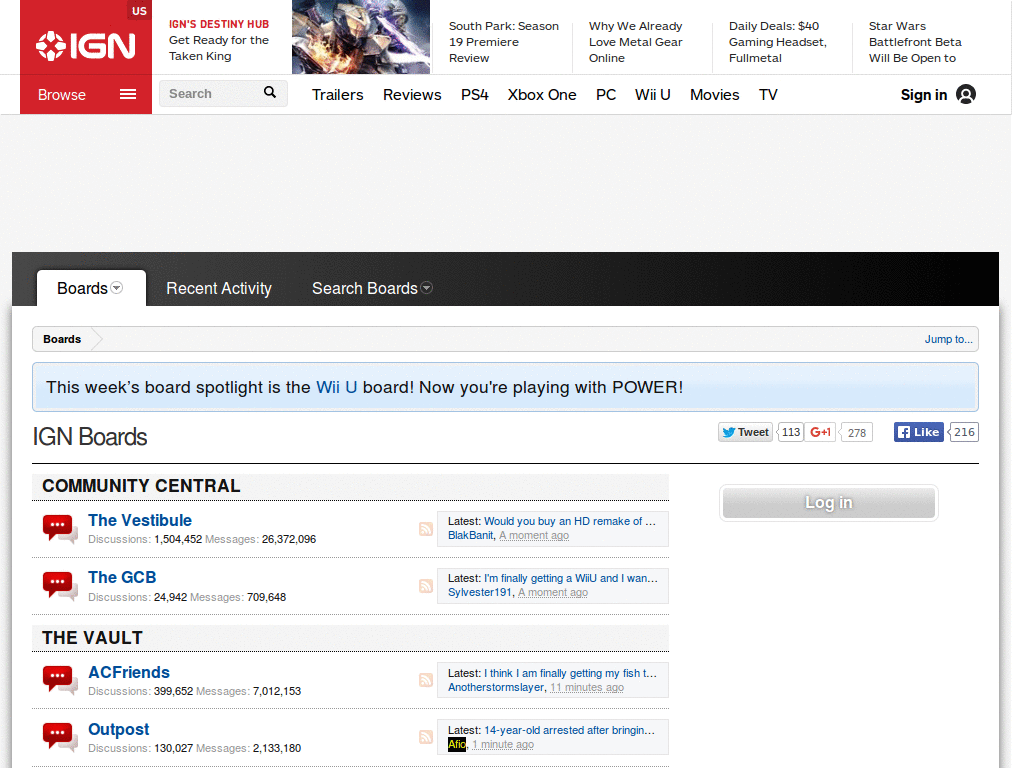
Task: Open the Jump to... menu
Action: pyautogui.click(x=948, y=339)
